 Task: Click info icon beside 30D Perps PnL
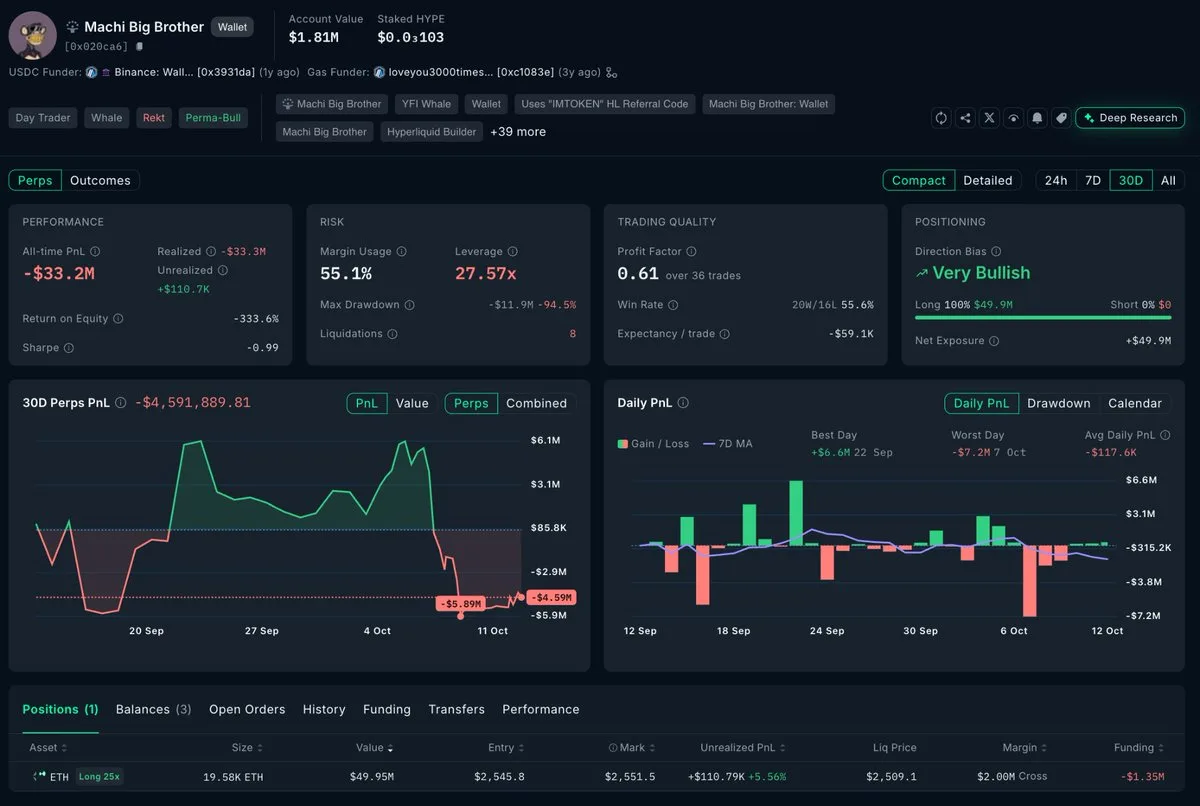point(121,403)
